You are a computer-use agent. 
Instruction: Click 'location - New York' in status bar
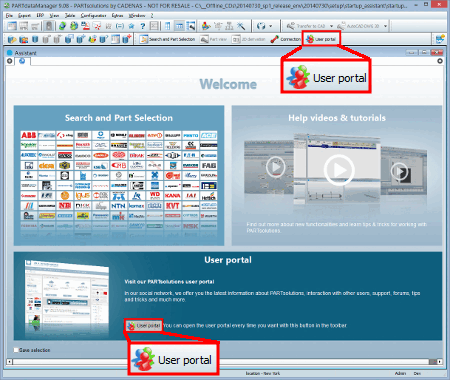263,373
